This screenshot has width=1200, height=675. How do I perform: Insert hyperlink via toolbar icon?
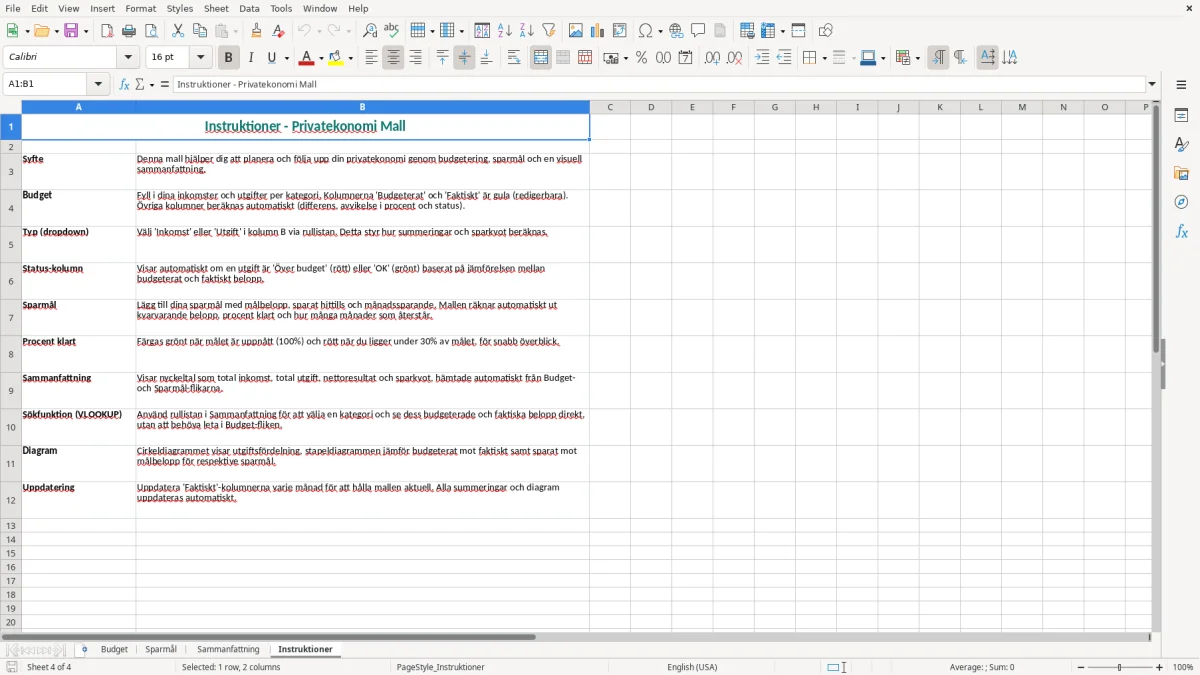(x=676, y=31)
